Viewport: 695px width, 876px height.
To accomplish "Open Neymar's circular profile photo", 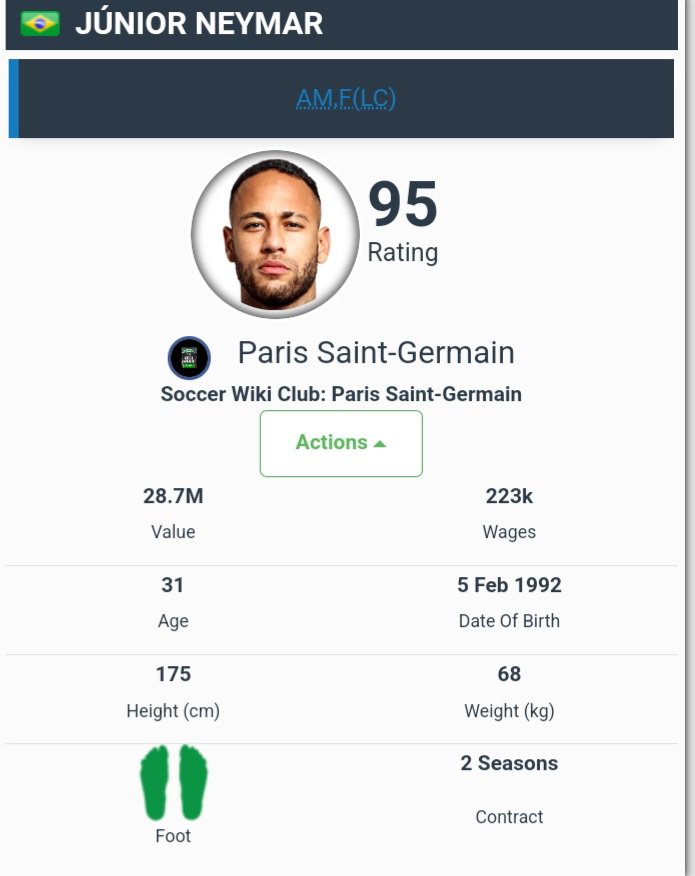I will click(275, 235).
